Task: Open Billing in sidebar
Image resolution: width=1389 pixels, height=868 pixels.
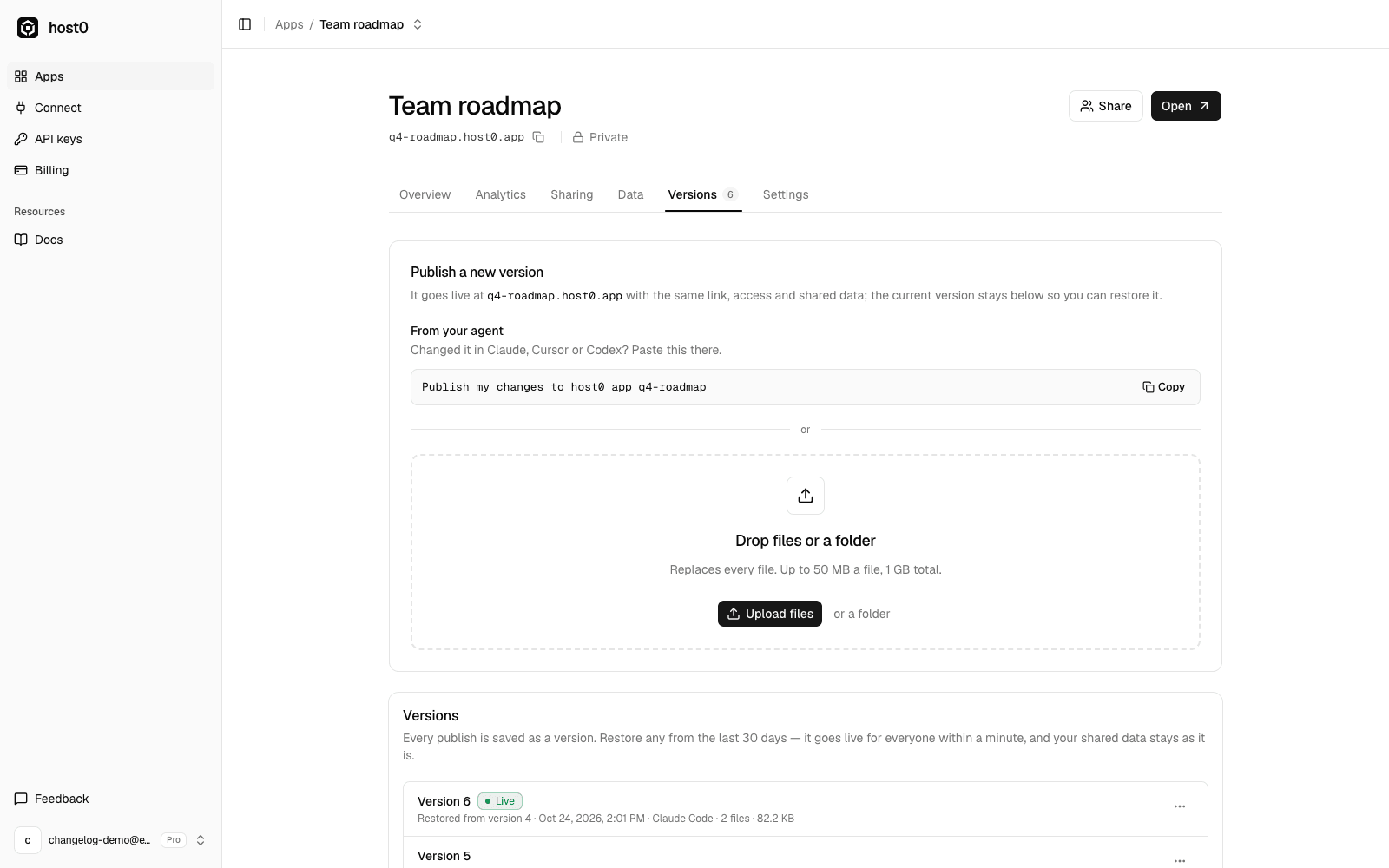Action: click(110, 170)
